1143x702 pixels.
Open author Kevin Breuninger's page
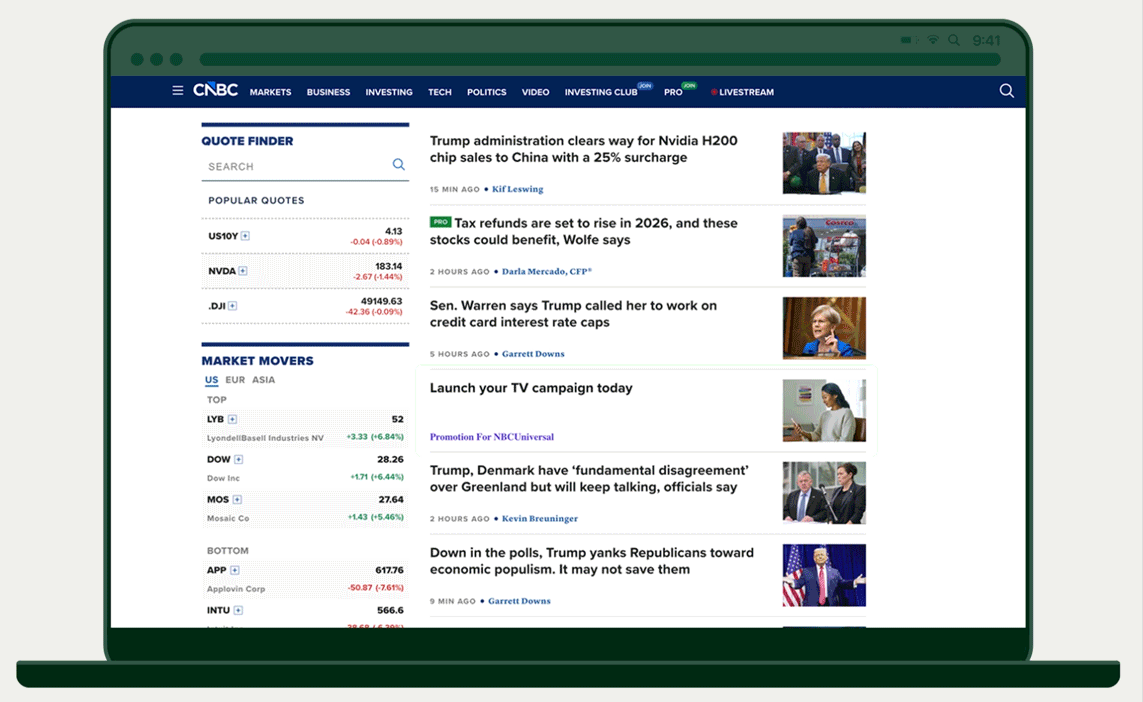click(539, 518)
